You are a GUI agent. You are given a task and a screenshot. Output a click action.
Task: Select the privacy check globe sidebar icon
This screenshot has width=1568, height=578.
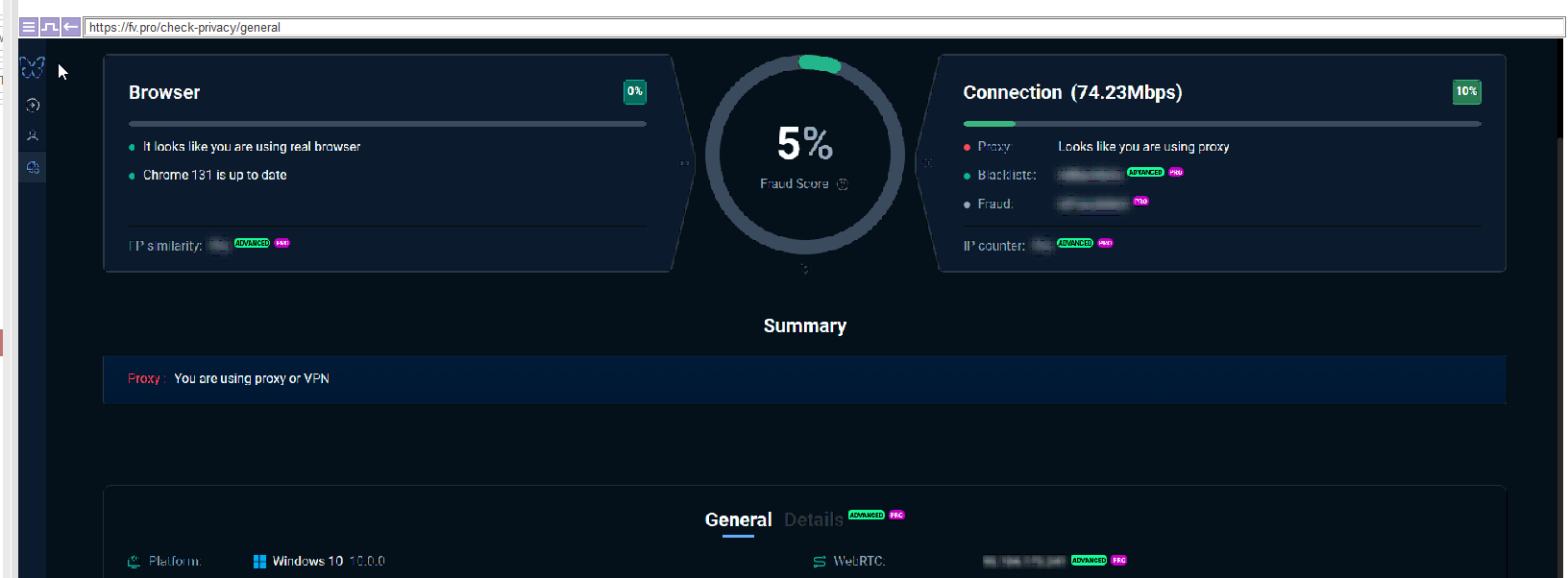(33, 168)
